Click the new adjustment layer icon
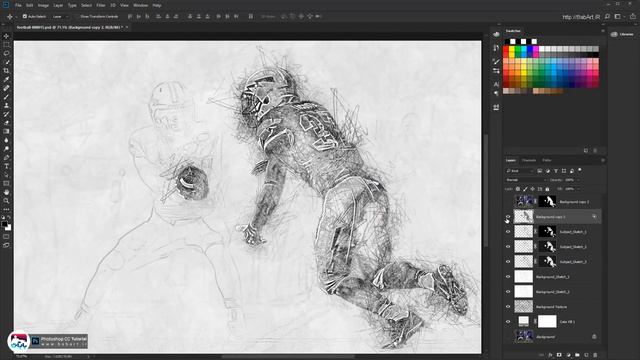Screen dimensions: 640x360 (568, 355)
